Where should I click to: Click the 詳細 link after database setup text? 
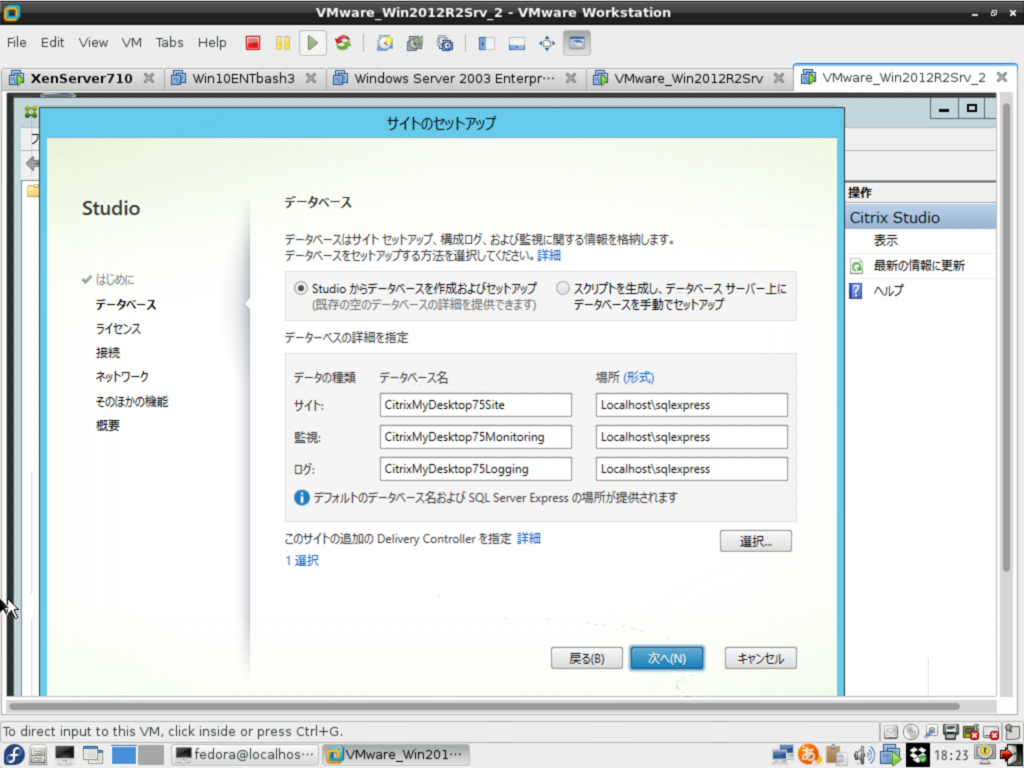(549, 255)
